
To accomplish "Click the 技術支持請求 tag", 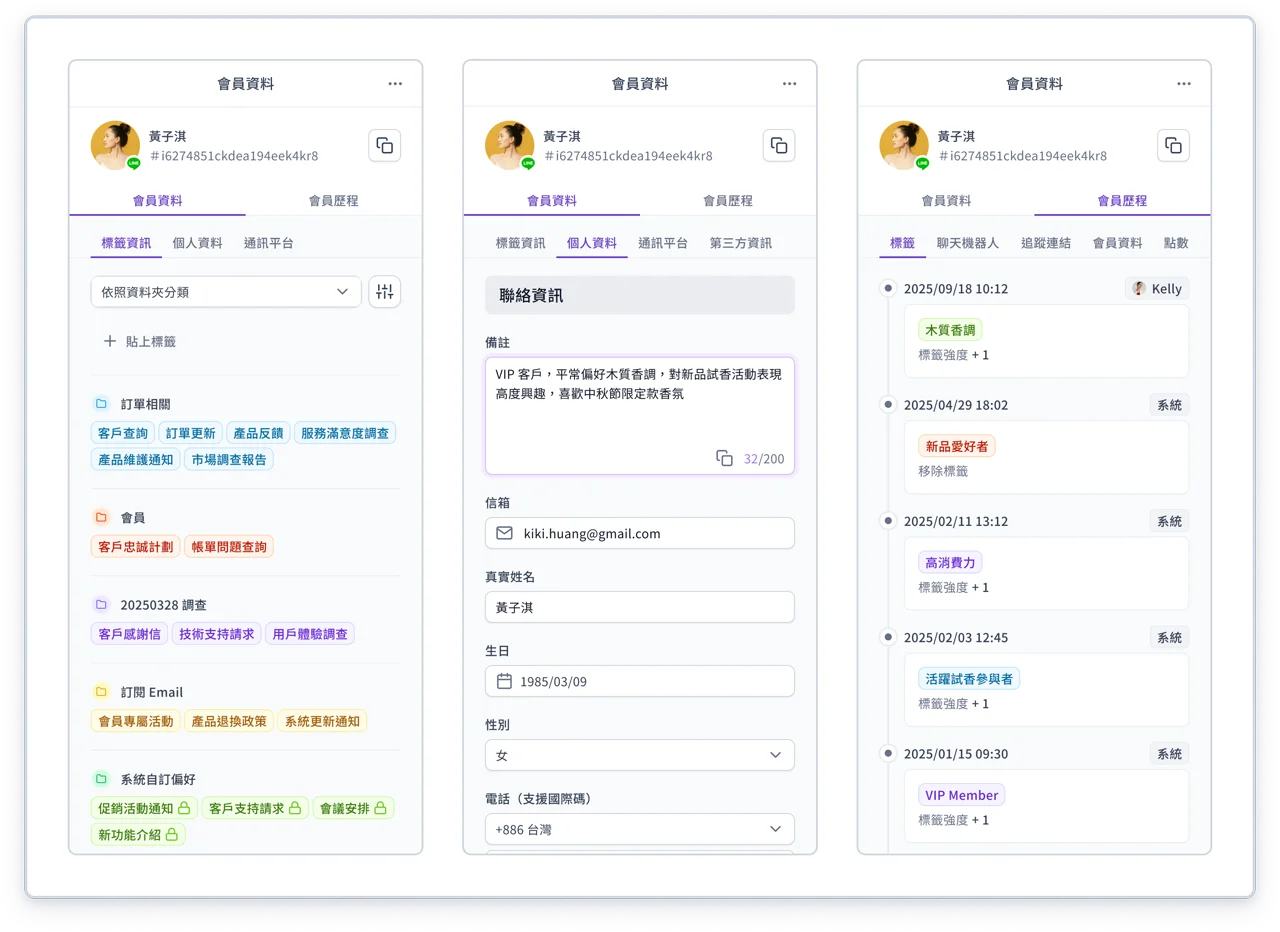I will (217, 633).
